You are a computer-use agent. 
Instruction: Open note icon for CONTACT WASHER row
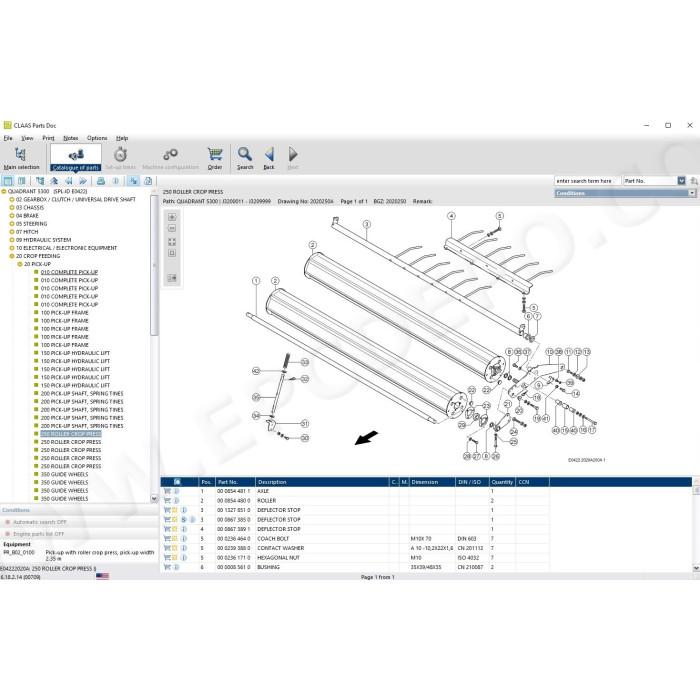click(x=175, y=548)
